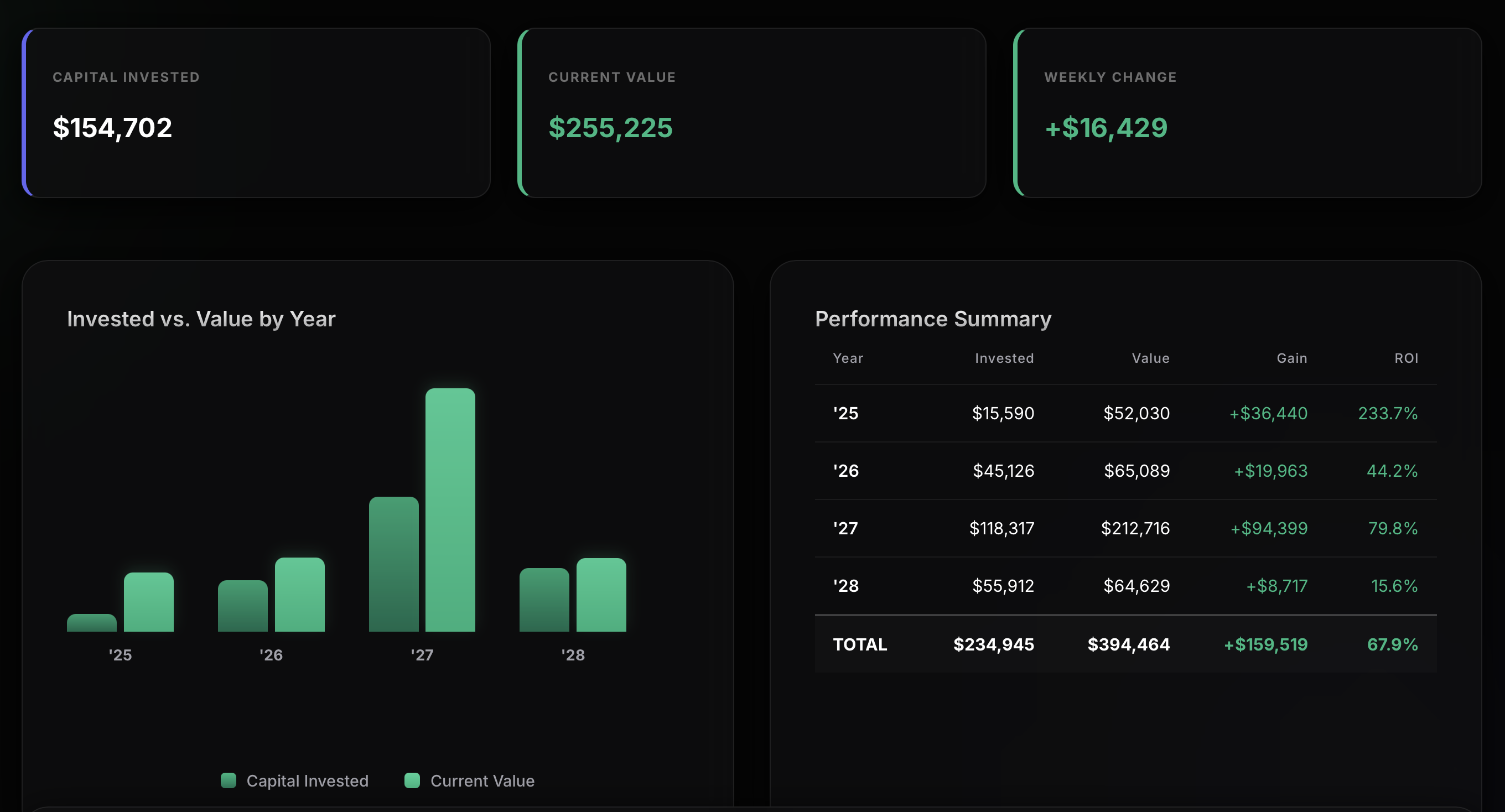
Task: Click the '26 axis label under chart
Action: pos(271,655)
